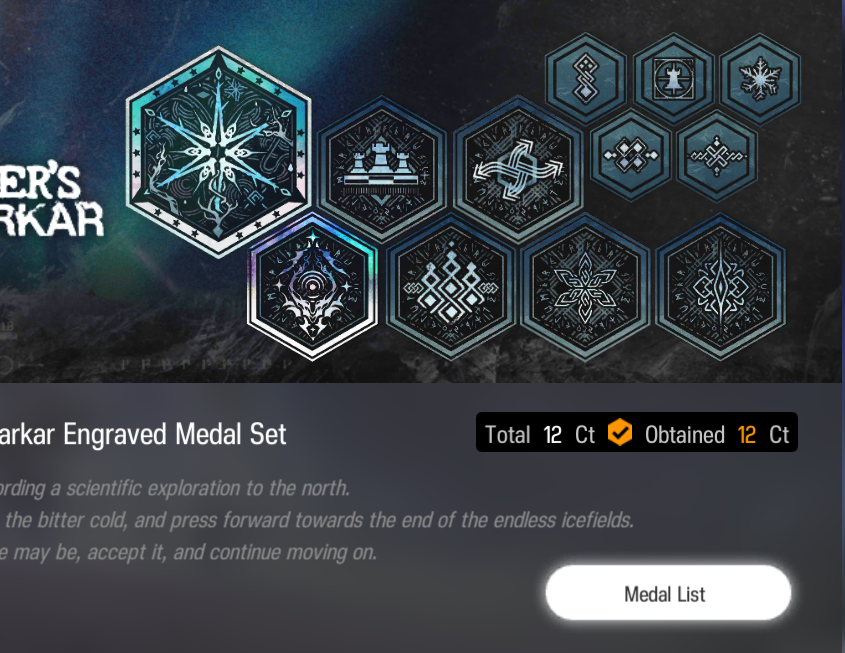Image resolution: width=845 pixels, height=653 pixels.
Task: Select the chess castle rooks medal
Action: 382,168
